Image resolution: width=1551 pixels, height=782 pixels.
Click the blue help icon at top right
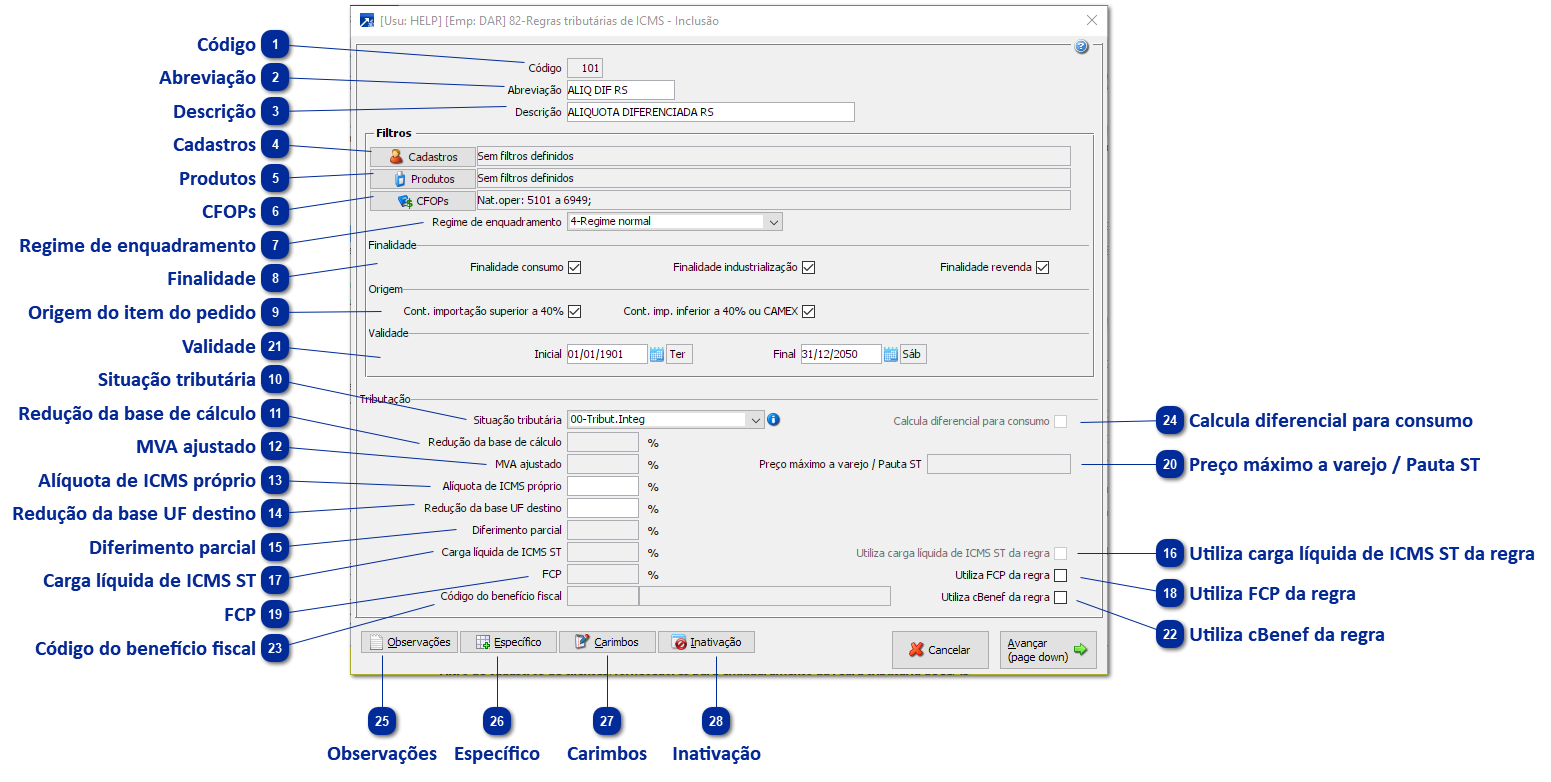(1081, 47)
